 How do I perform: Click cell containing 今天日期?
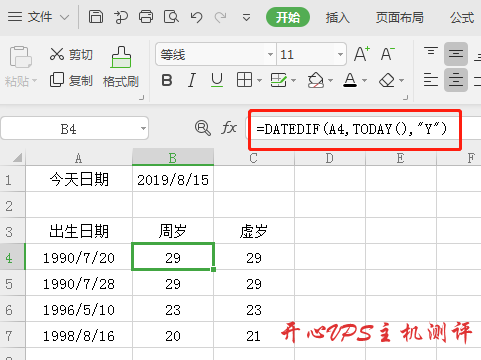79,179
